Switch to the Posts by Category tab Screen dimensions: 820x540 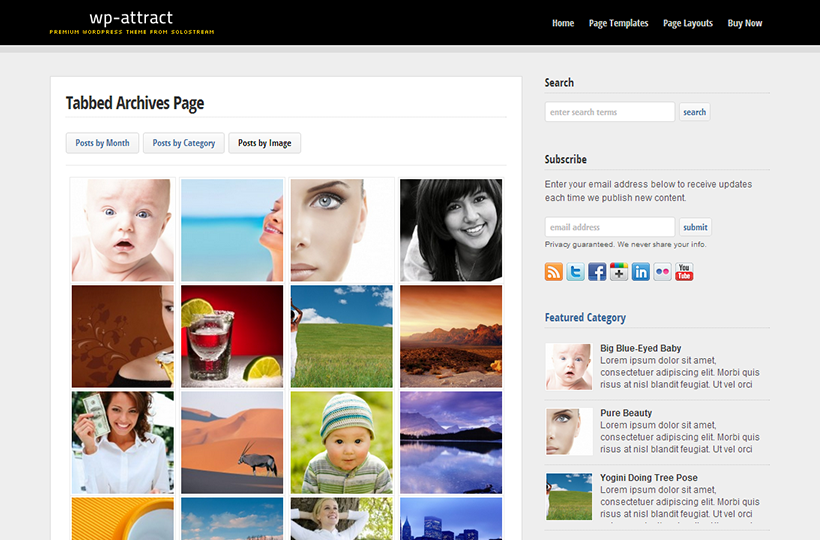184,143
